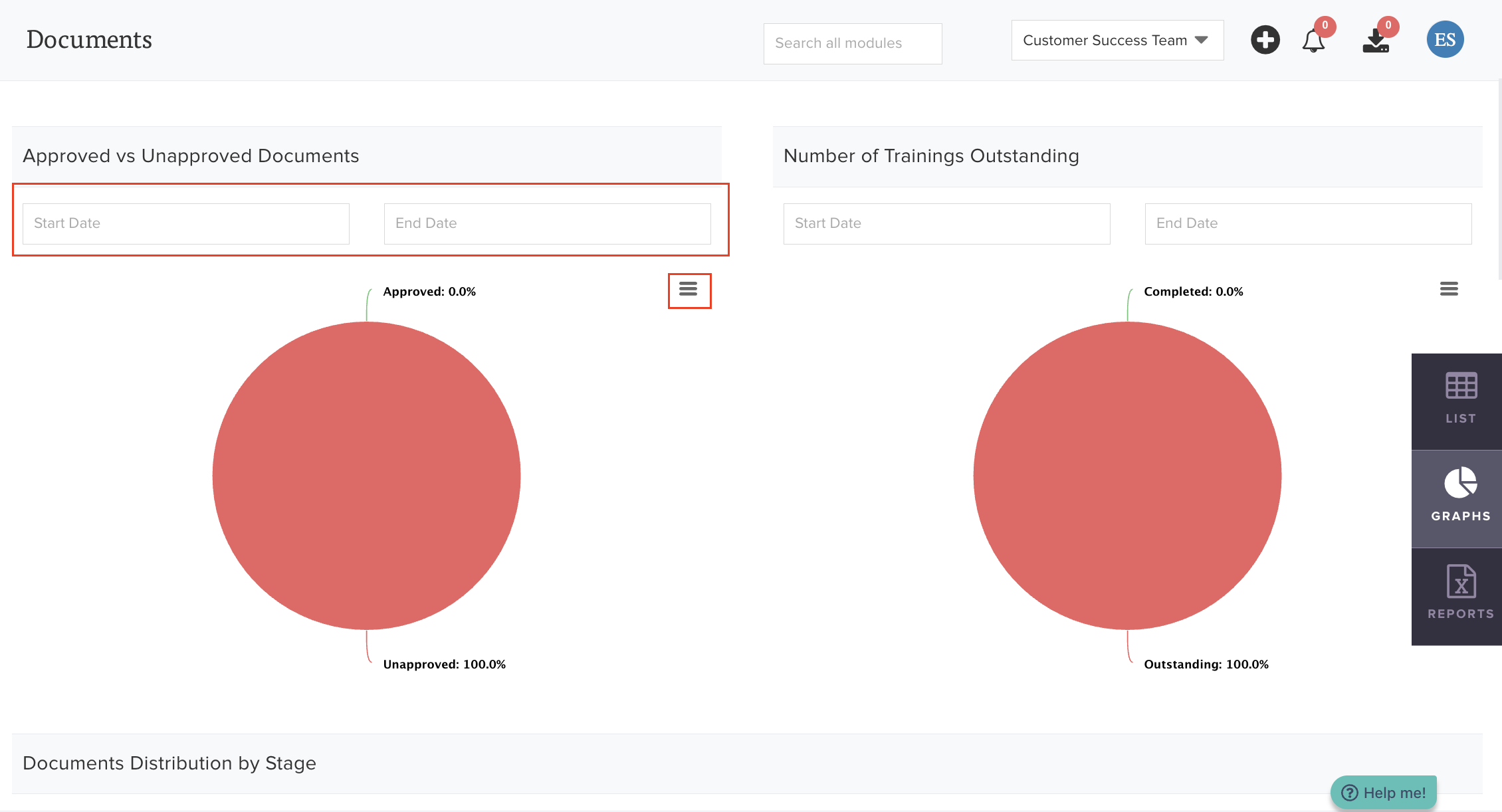The width and height of the screenshot is (1502, 812).
Task: Click the plus add-new icon
Action: 1265,41
